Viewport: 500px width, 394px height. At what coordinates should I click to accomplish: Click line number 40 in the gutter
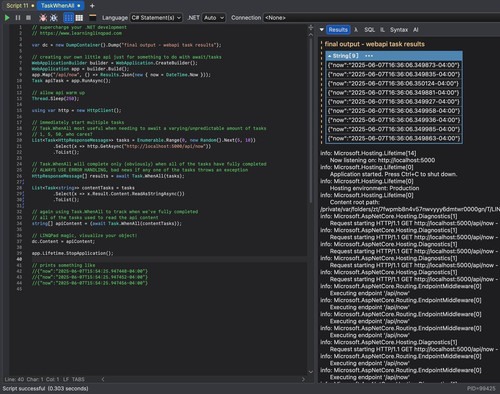coord(19,259)
